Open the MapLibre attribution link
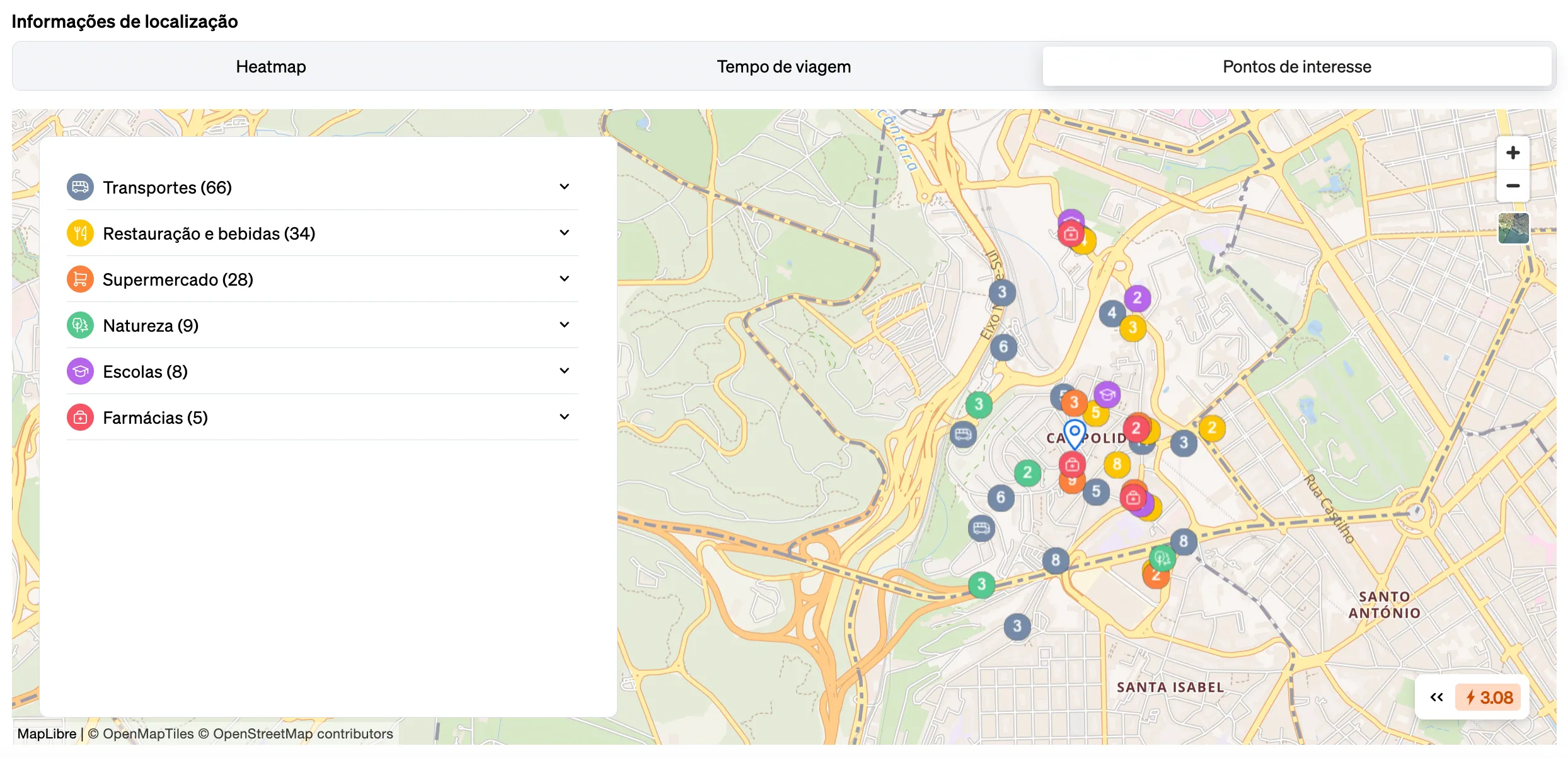The image size is (1568, 758). [x=47, y=733]
